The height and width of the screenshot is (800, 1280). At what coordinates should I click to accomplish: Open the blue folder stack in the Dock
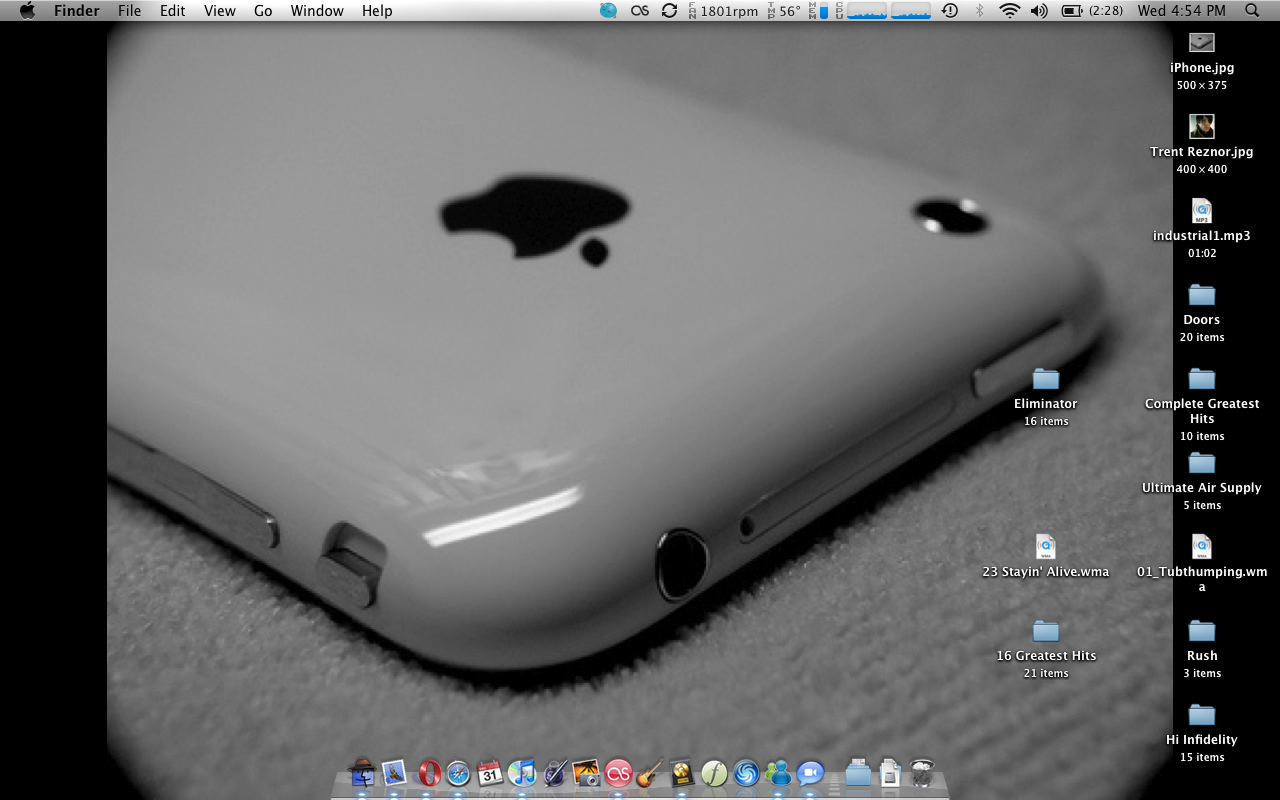pyautogui.click(x=858, y=773)
